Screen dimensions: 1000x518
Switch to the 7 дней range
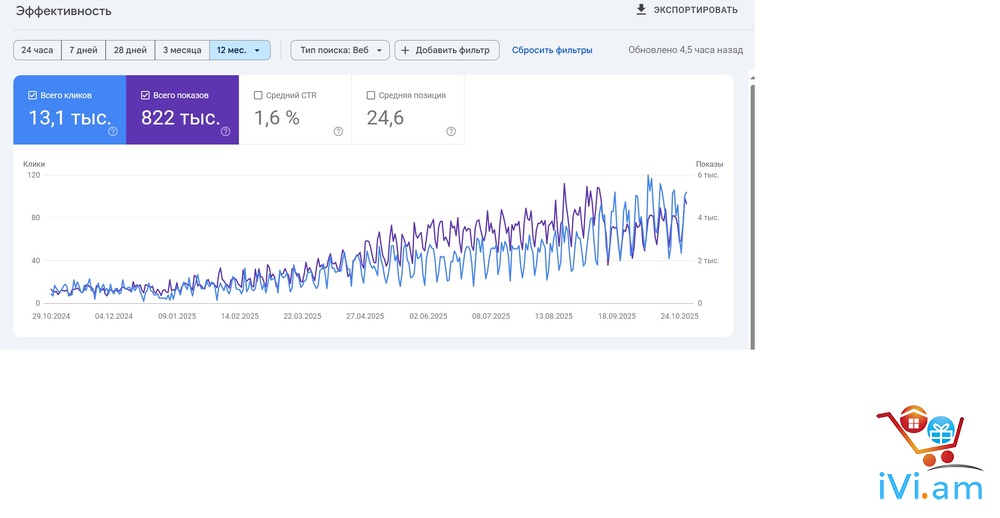pos(84,50)
